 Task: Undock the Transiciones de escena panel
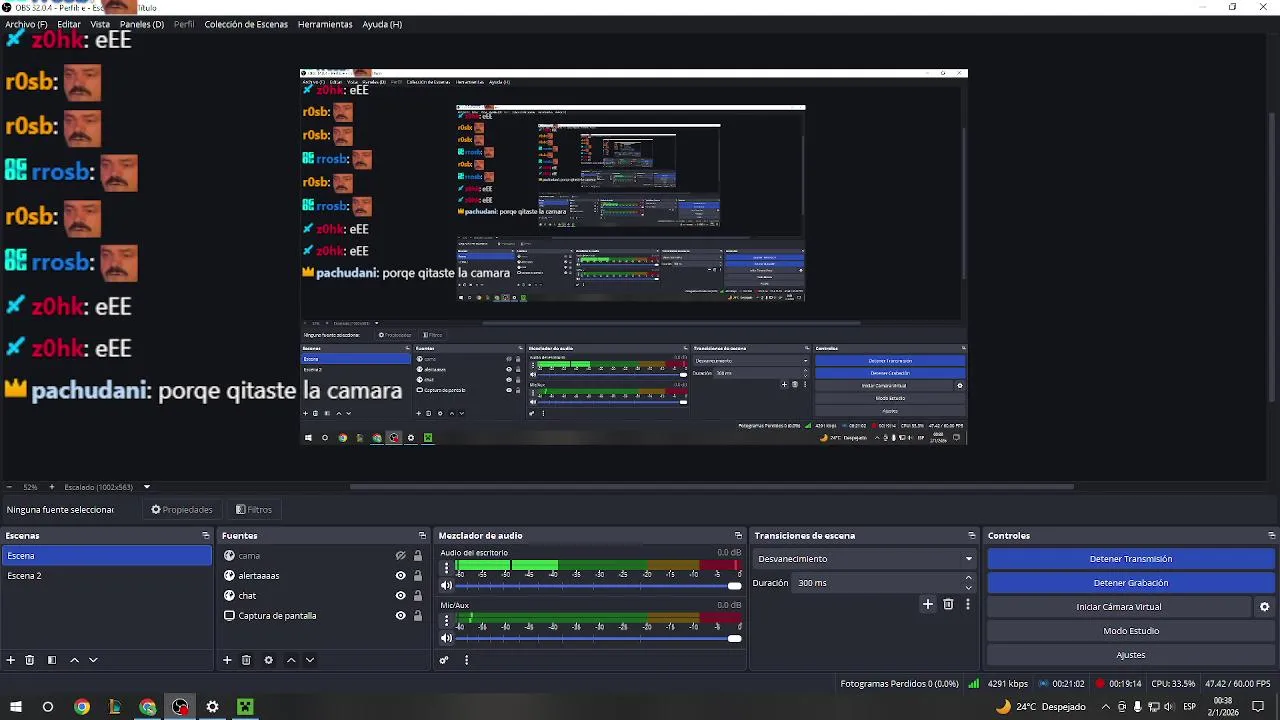tap(971, 536)
